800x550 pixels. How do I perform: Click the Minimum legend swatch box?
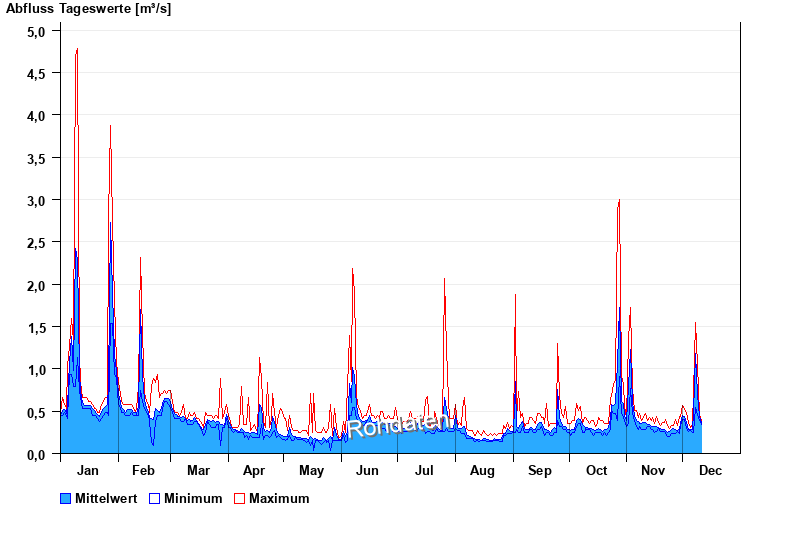click(155, 499)
